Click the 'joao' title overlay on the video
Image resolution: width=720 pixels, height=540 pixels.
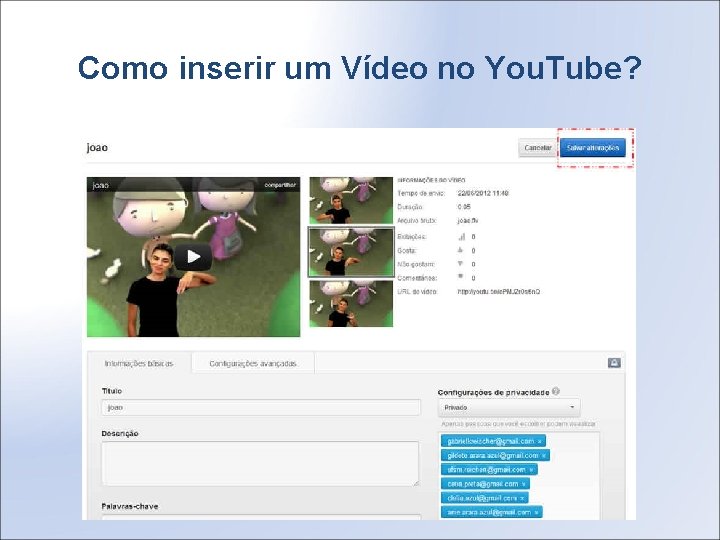(x=101, y=185)
